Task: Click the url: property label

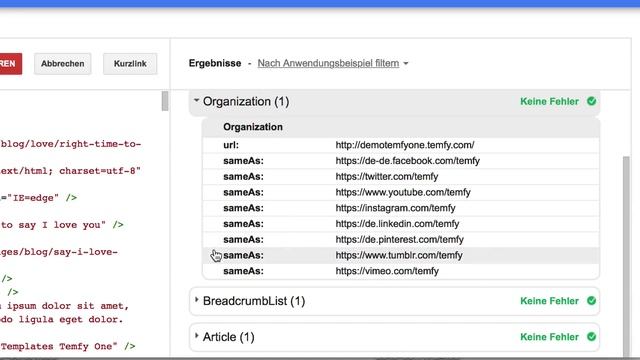Action: (x=231, y=145)
